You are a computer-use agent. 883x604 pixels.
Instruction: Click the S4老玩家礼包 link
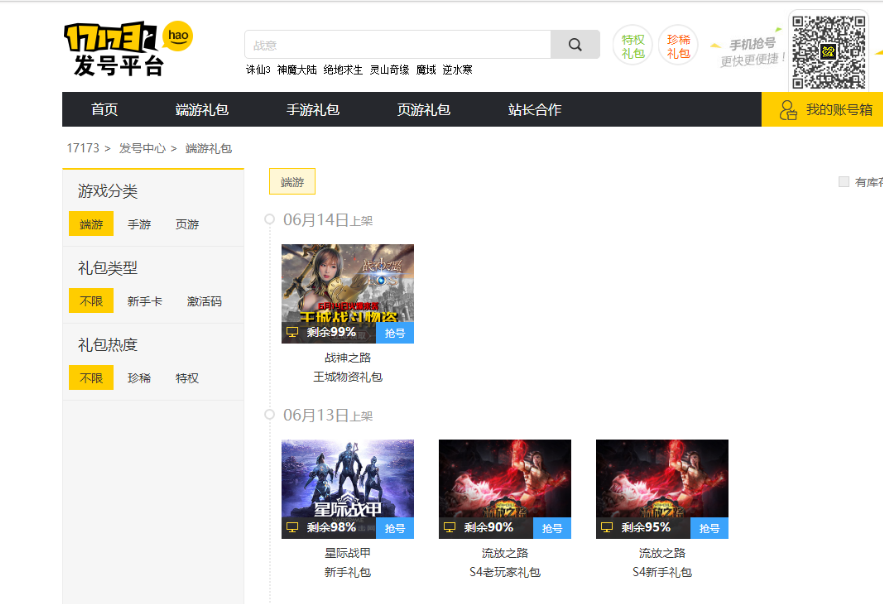(505, 572)
